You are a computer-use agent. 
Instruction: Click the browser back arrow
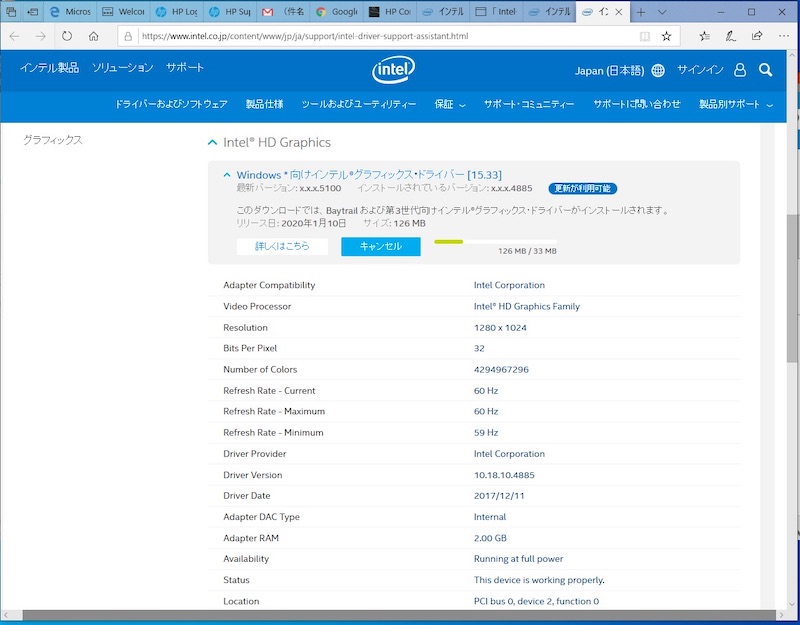point(14,36)
